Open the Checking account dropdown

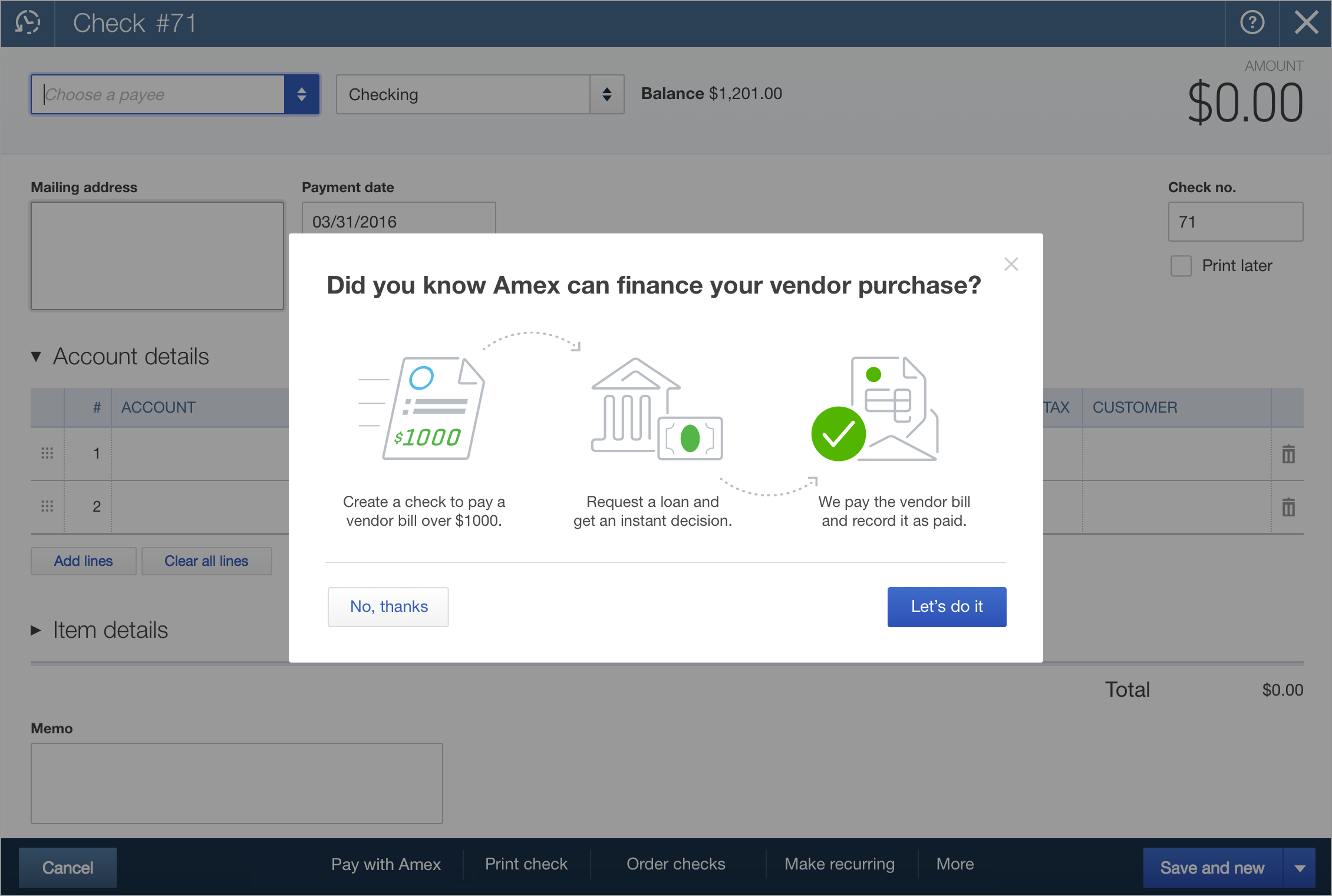coord(606,94)
